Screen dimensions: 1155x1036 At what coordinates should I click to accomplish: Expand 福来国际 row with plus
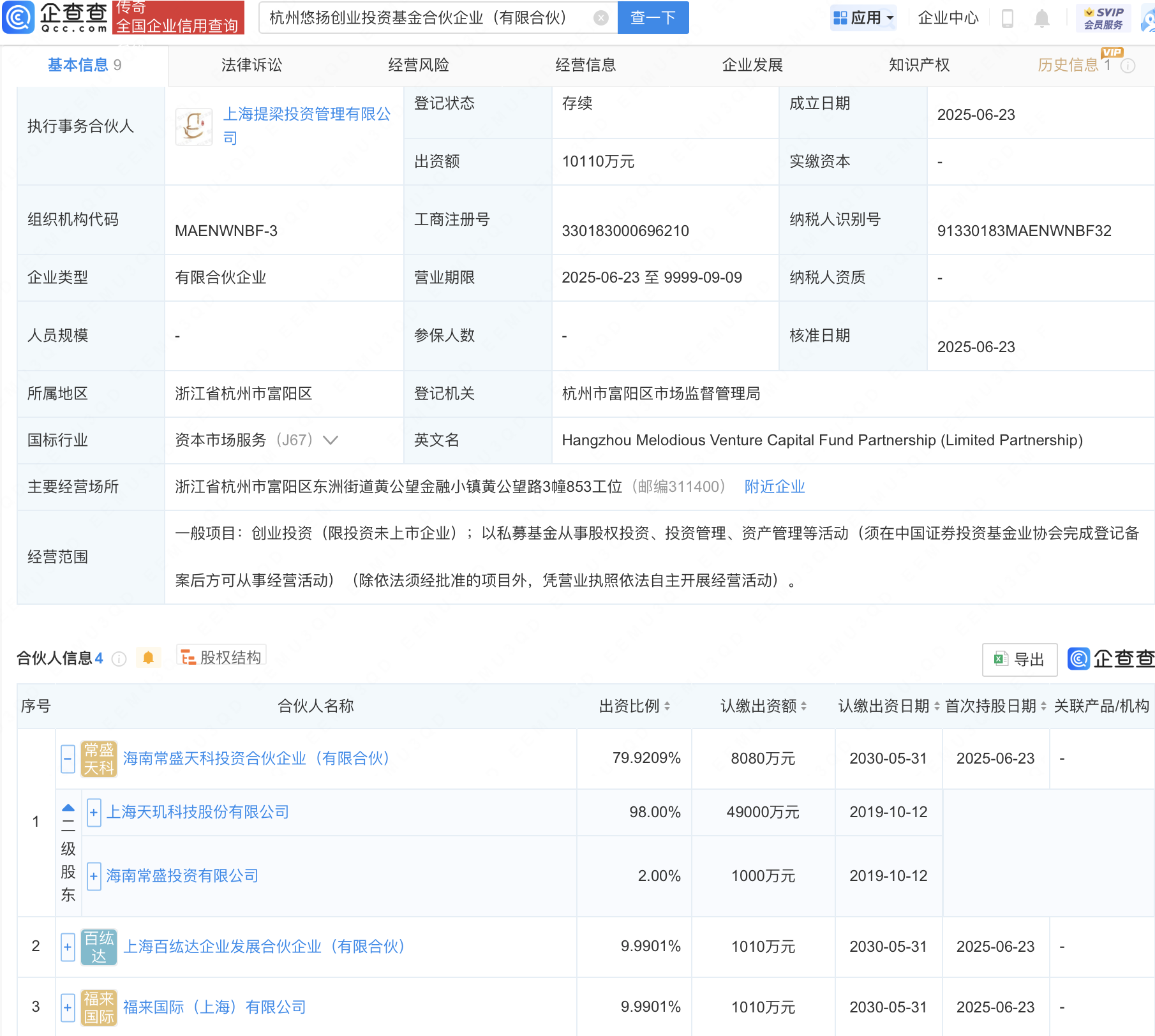click(68, 1007)
